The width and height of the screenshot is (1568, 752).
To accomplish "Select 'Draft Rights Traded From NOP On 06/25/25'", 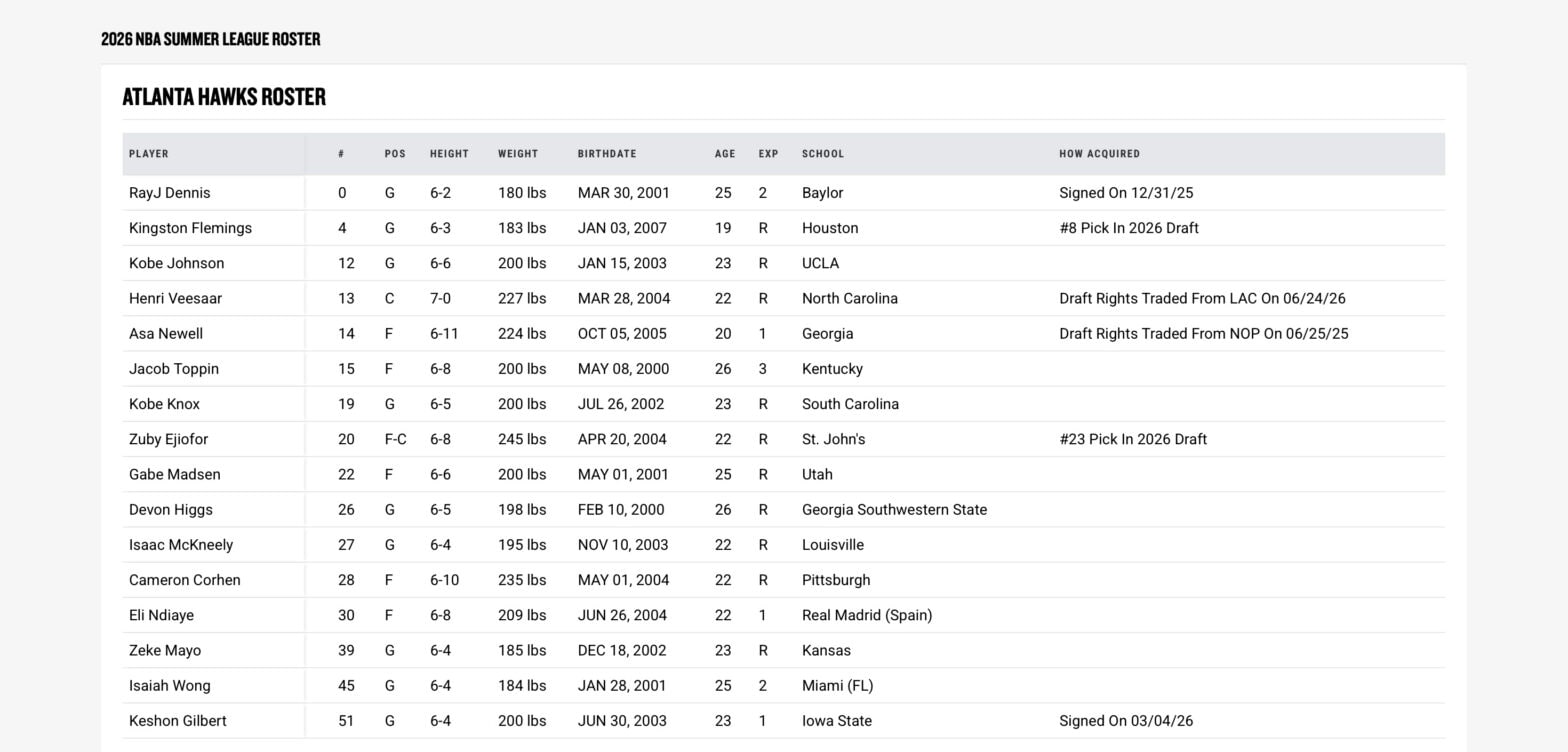I will click(x=1204, y=333).
